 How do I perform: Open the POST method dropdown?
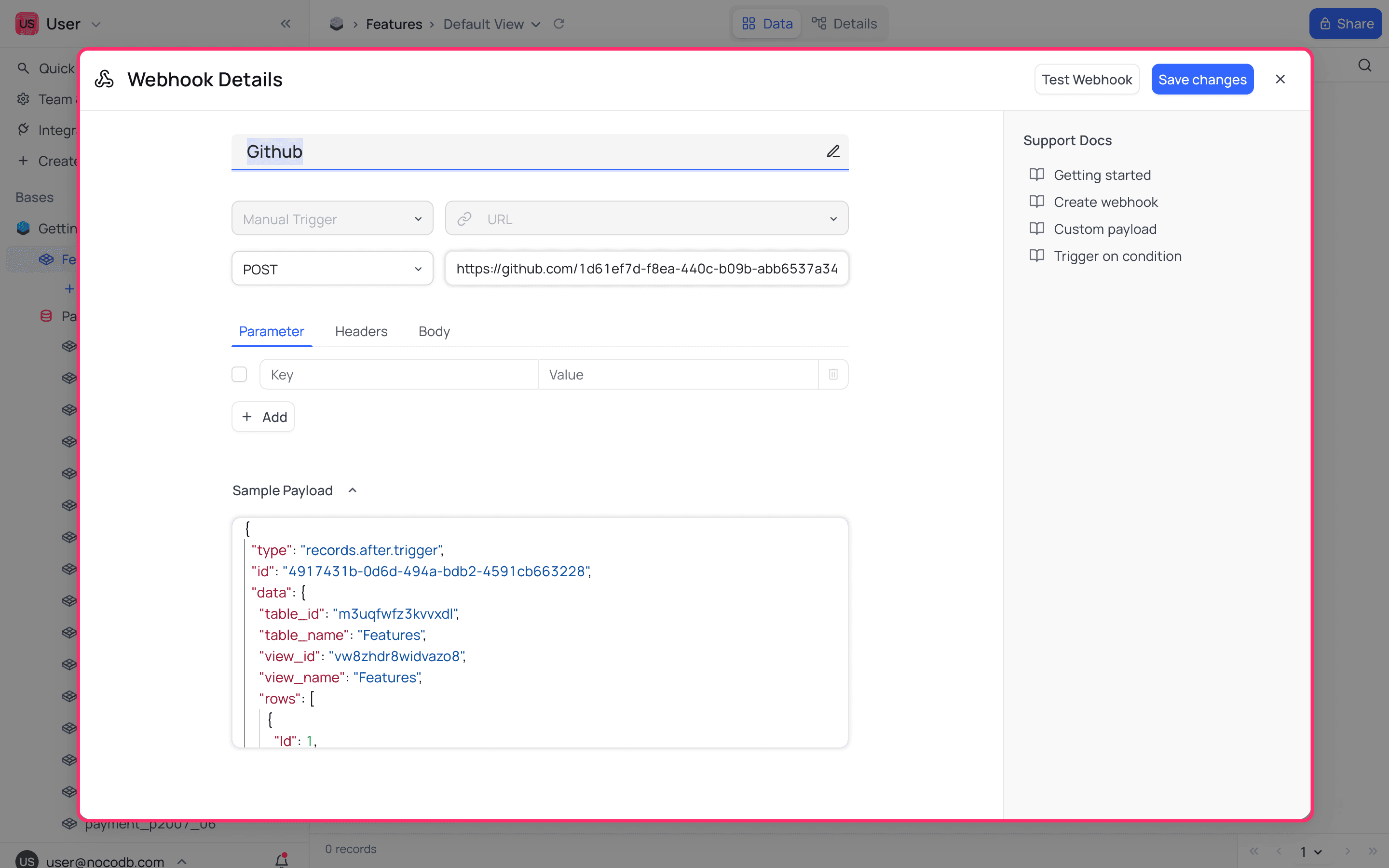332,269
